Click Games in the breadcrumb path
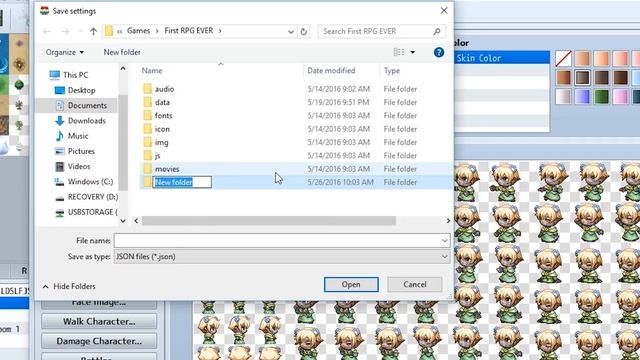Viewport: 640px width, 360px height. pos(138,31)
